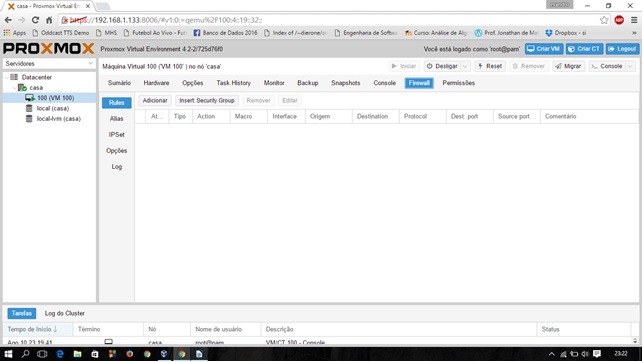Open Banco de Dados 2016 bookmark
The height and width of the screenshot is (362, 643).
[x=225, y=32]
